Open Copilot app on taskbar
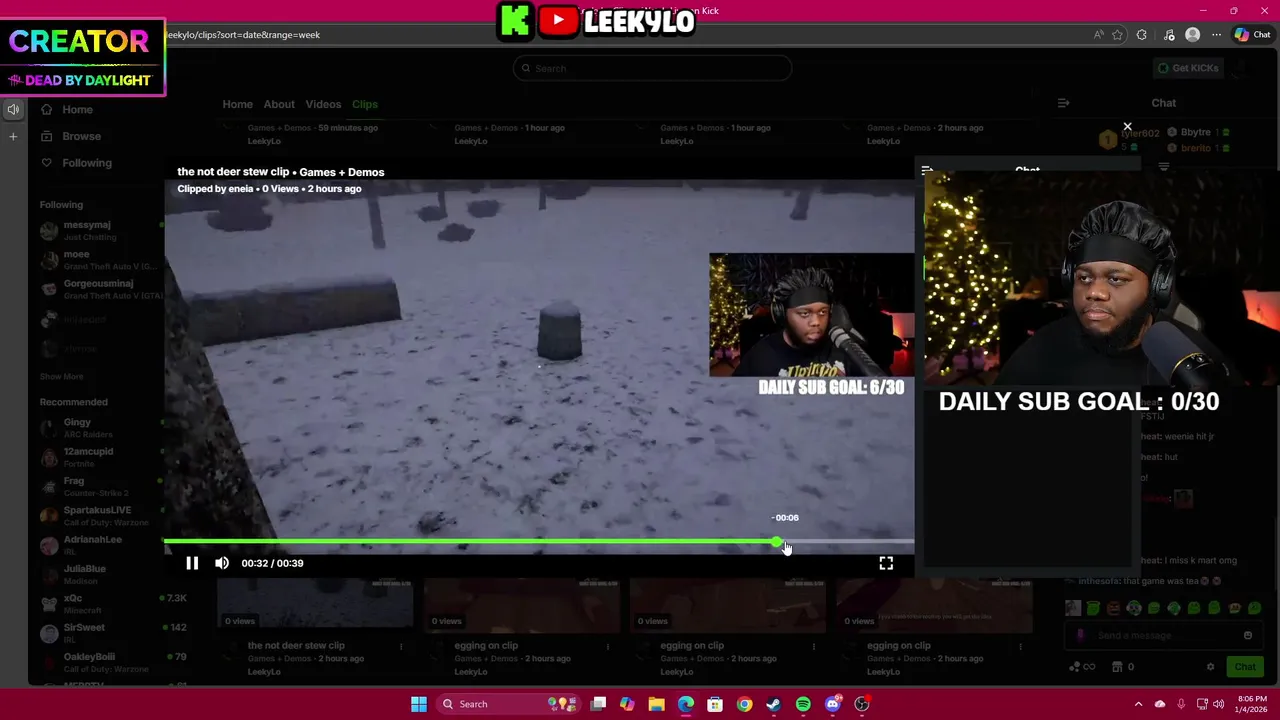 coord(627,704)
